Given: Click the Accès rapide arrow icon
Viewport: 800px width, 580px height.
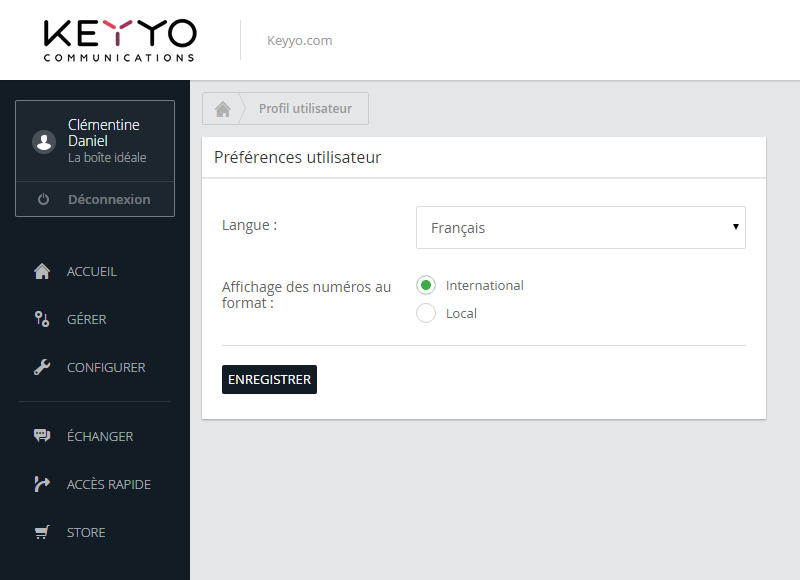Looking at the screenshot, I should click(42, 484).
